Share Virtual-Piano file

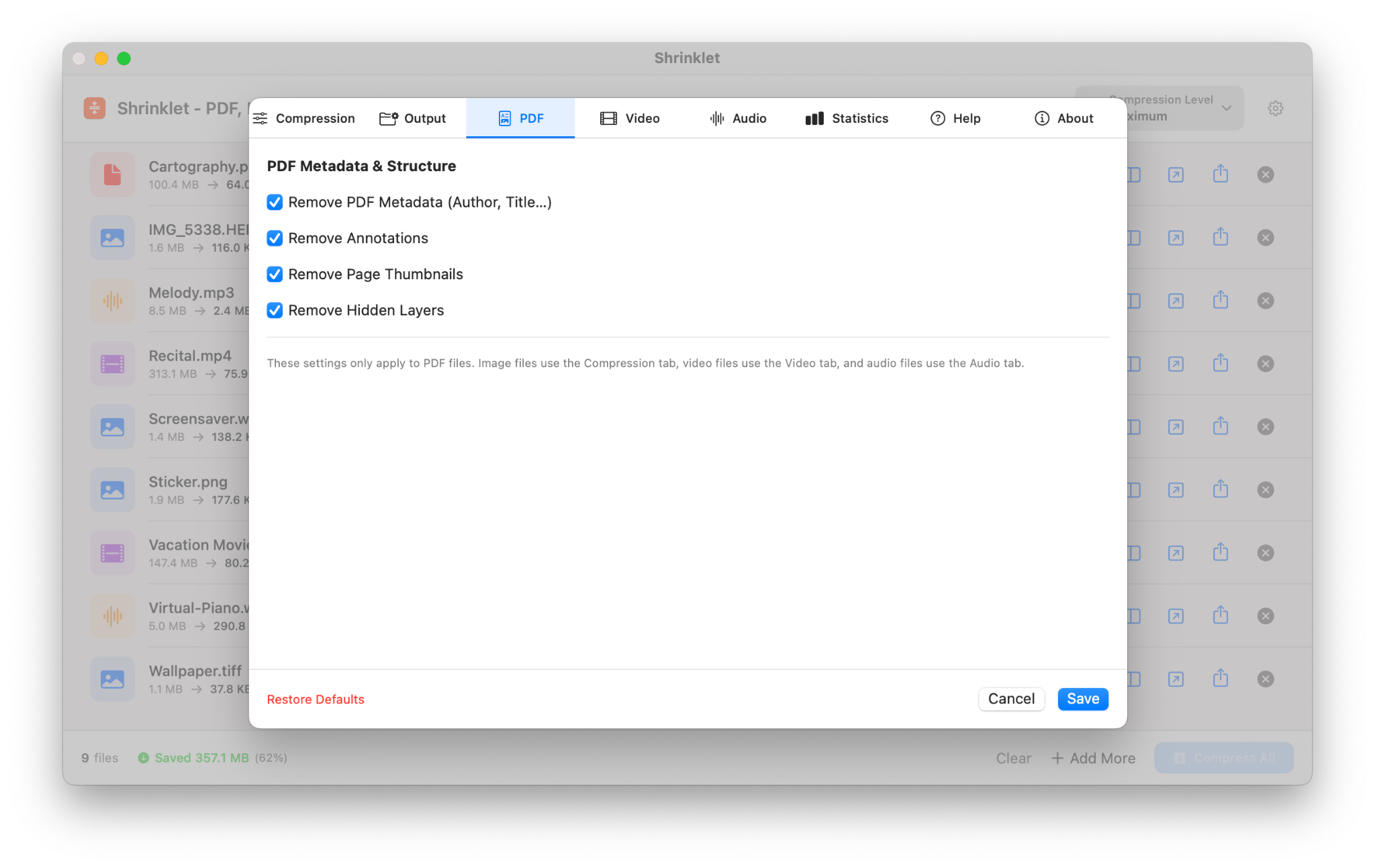click(1221, 616)
